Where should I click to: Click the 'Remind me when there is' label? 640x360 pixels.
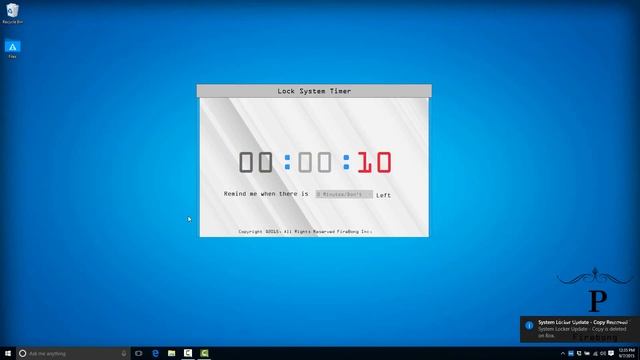tap(266, 194)
